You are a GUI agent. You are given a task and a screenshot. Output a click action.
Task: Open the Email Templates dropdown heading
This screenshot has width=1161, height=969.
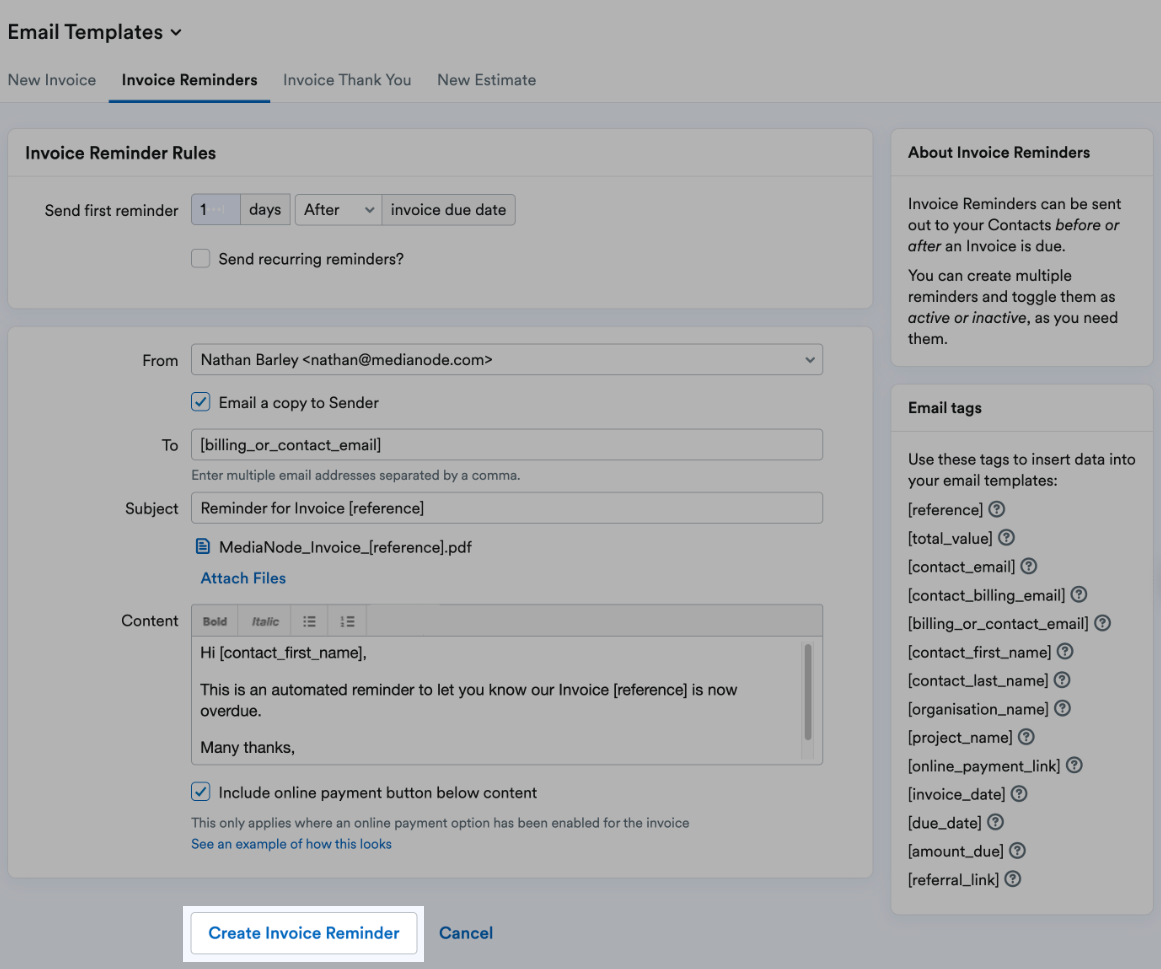coord(95,32)
